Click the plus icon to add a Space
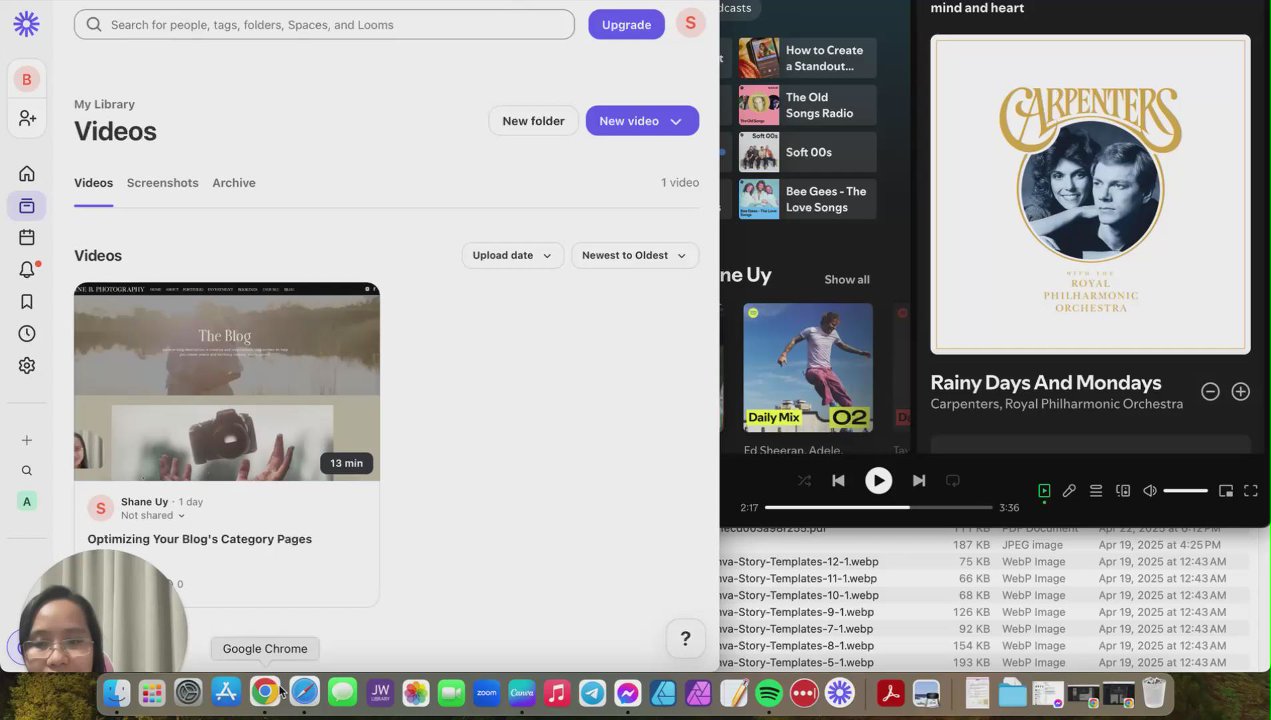Viewport: 1271px width, 720px height. click(27, 440)
